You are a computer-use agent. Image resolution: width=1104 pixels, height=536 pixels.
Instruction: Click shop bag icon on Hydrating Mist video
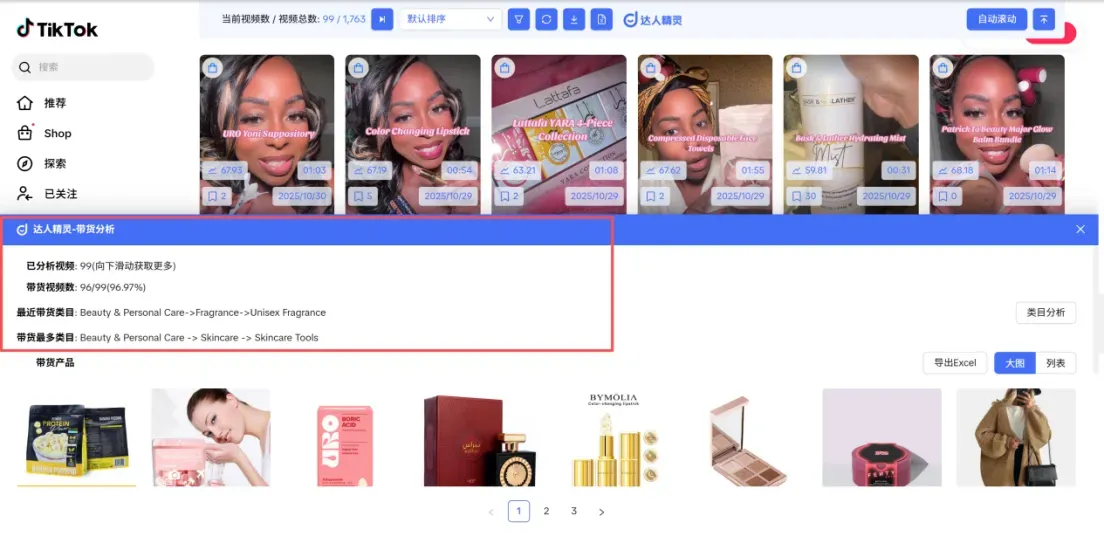pyautogui.click(x=796, y=68)
